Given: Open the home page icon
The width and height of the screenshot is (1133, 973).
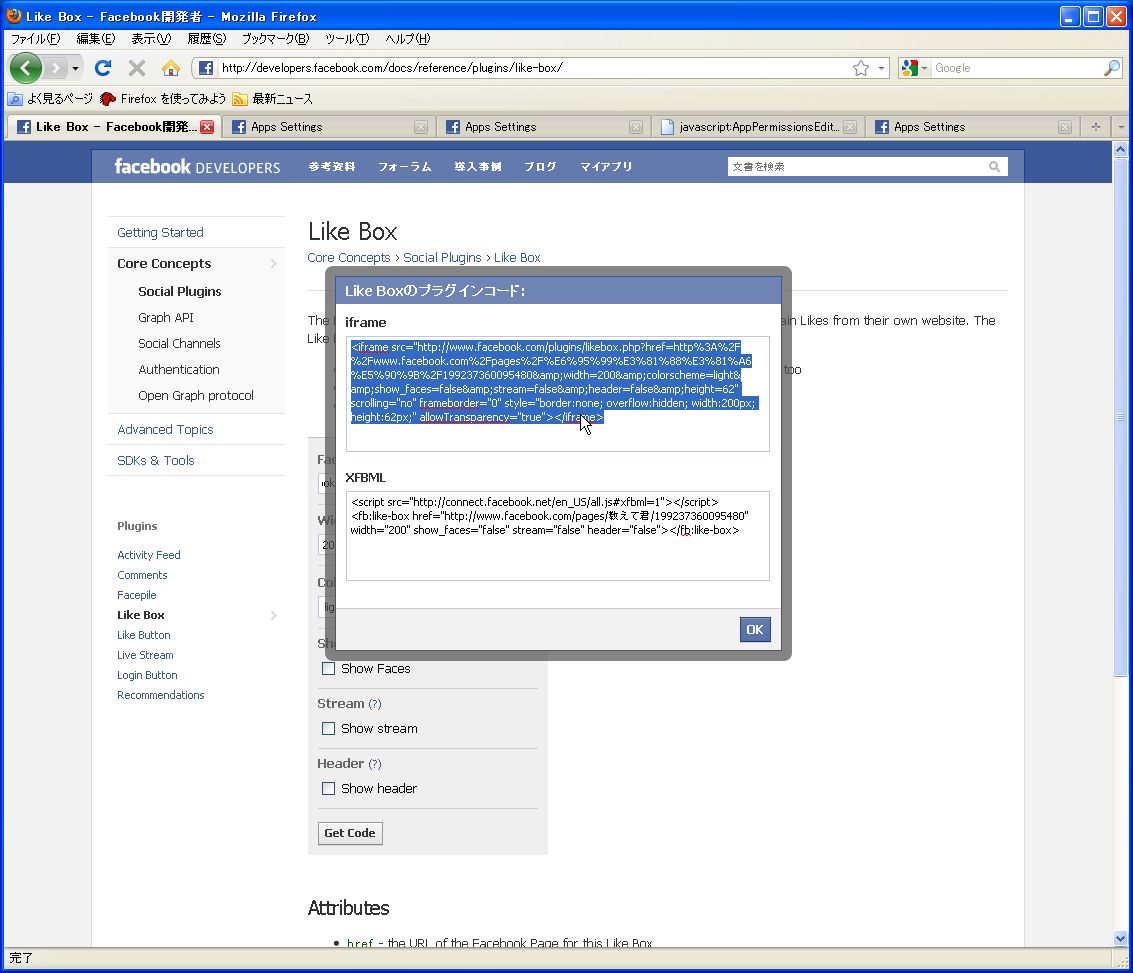Looking at the screenshot, I should [171, 68].
